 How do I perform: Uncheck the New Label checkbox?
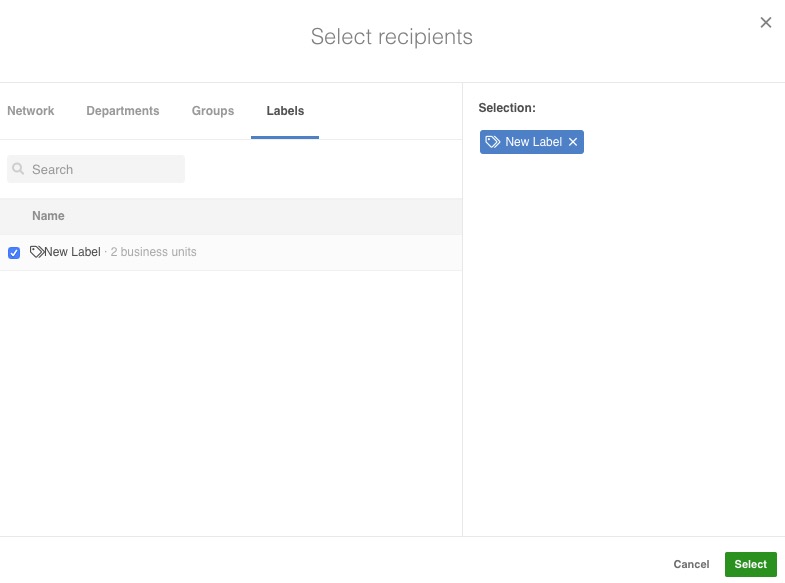(x=14, y=253)
